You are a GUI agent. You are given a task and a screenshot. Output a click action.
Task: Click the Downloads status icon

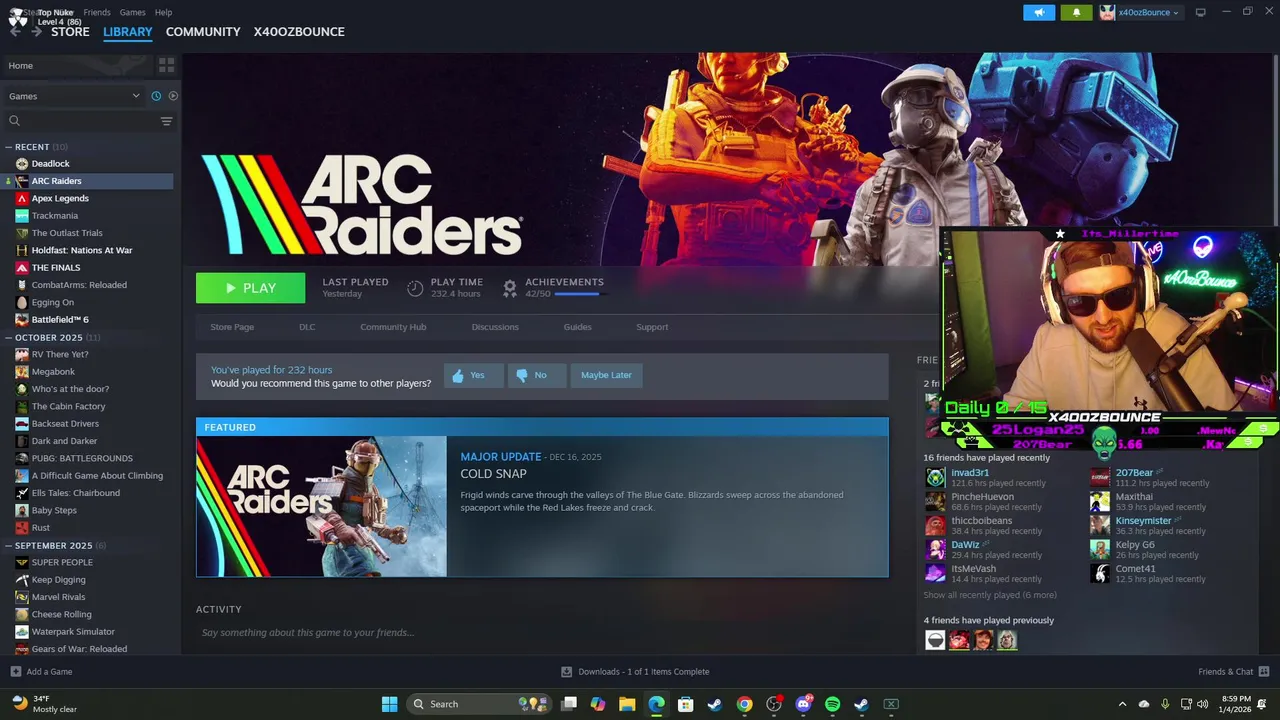click(x=567, y=672)
